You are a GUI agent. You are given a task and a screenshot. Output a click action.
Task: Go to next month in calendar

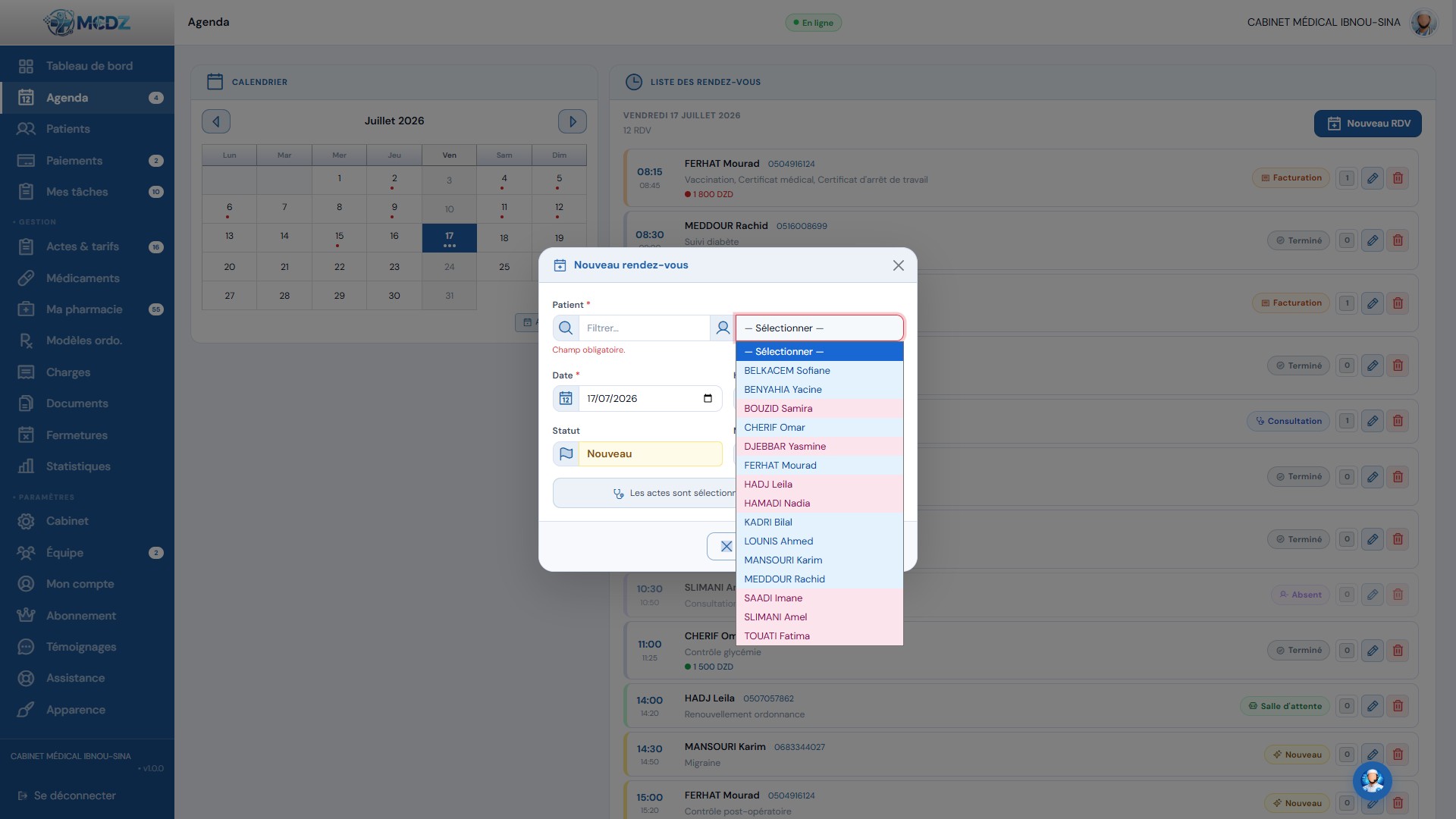click(573, 121)
